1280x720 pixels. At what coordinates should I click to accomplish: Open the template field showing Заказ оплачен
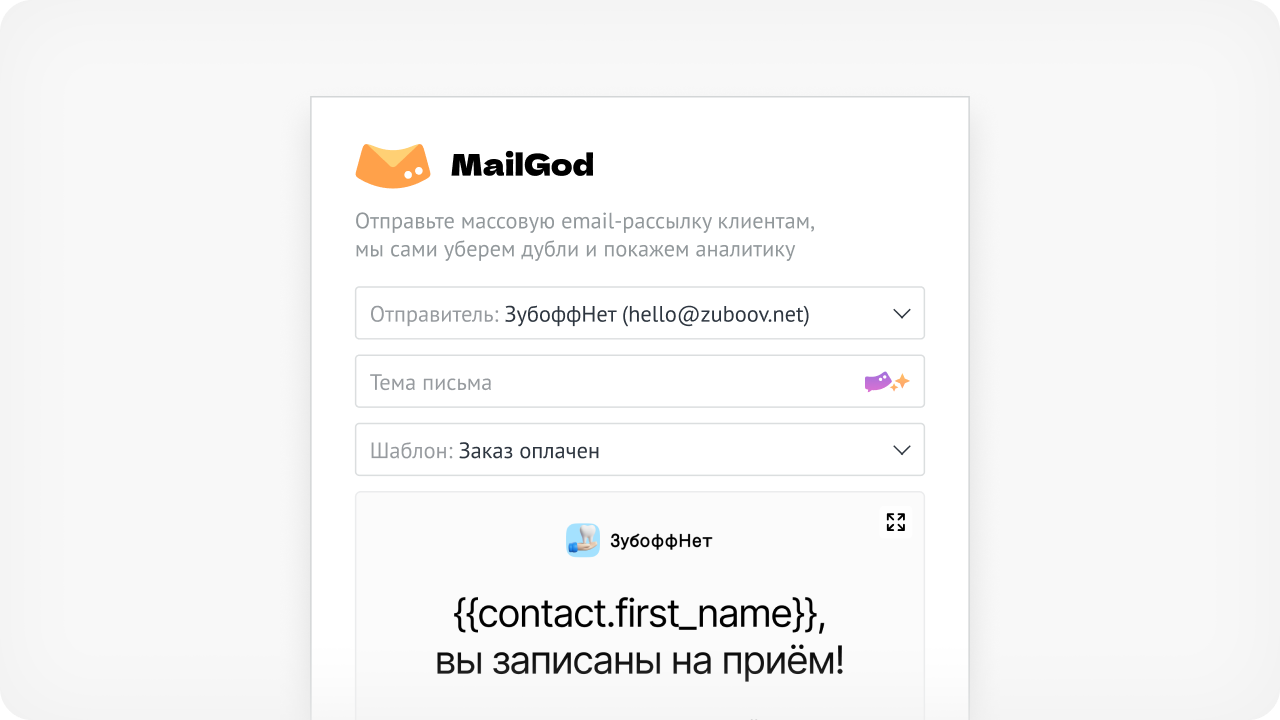coord(640,449)
